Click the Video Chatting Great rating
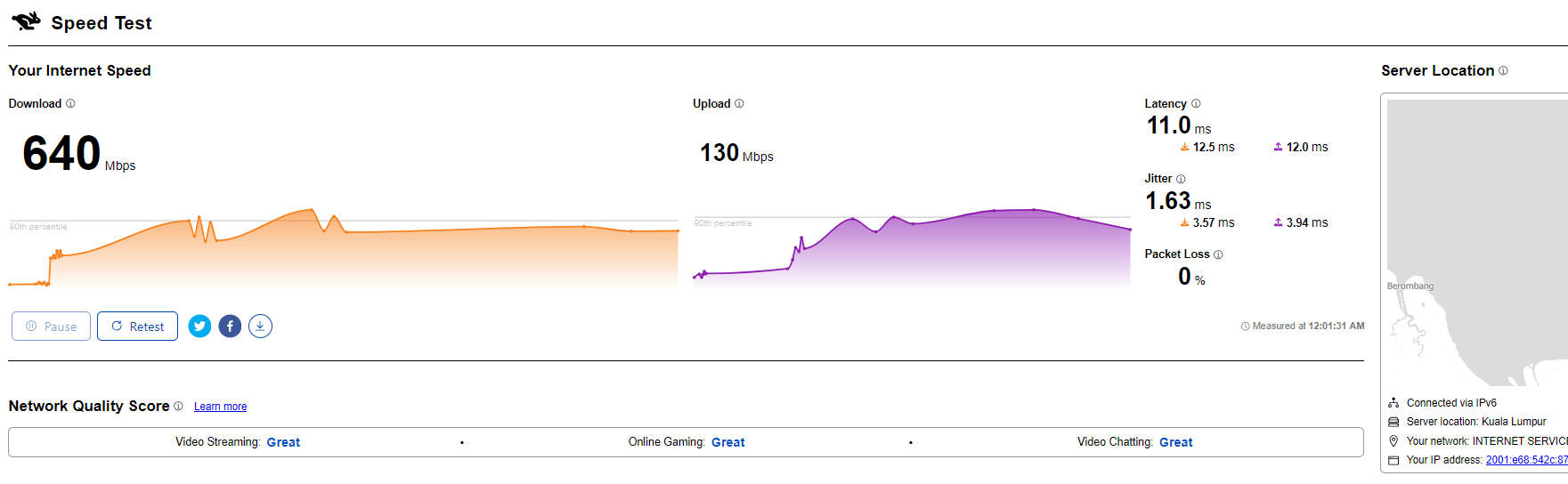The height and width of the screenshot is (484, 1568). point(1175,442)
